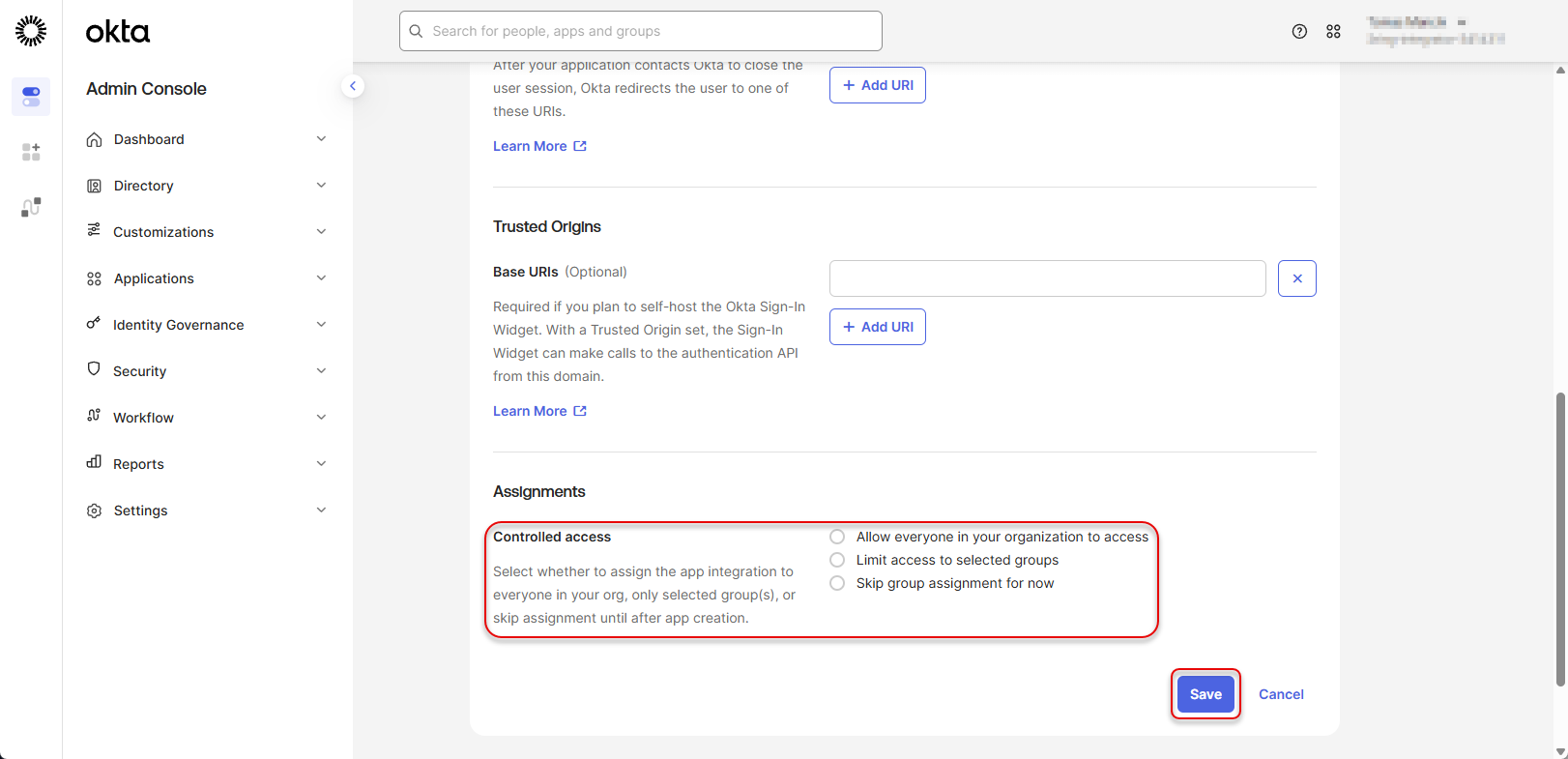
Task: Click the Base URIs text input field
Action: click(1047, 278)
